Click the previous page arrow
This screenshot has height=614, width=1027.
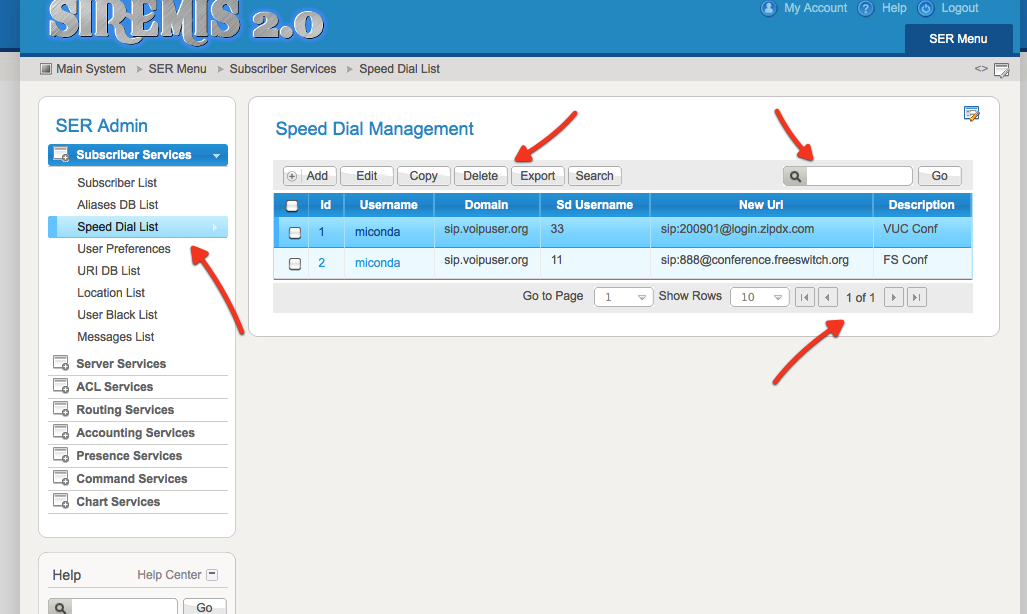[828, 297]
